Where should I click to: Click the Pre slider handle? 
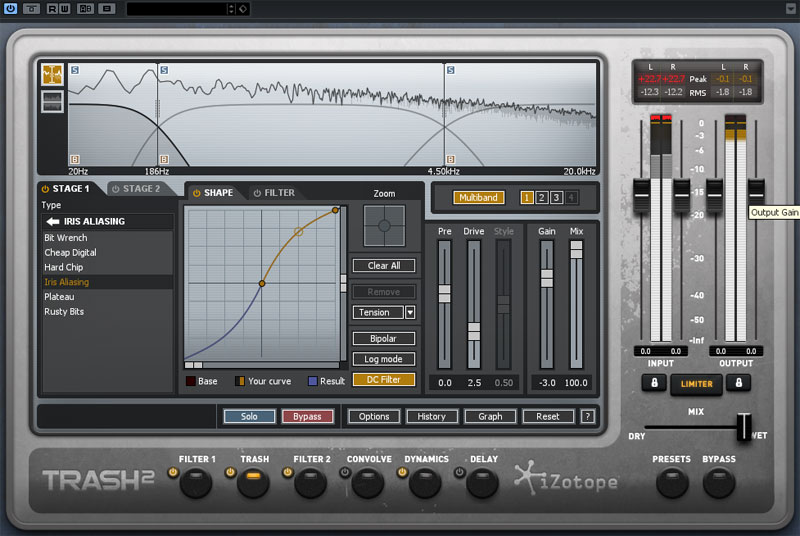click(445, 293)
